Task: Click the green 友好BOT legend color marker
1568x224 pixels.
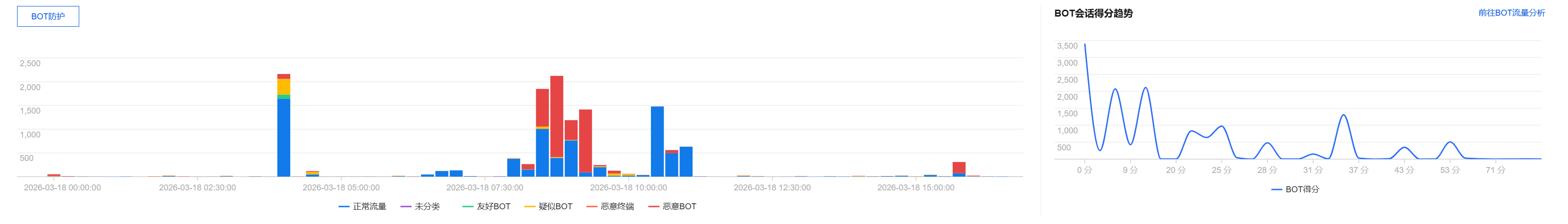Action: pos(468,207)
